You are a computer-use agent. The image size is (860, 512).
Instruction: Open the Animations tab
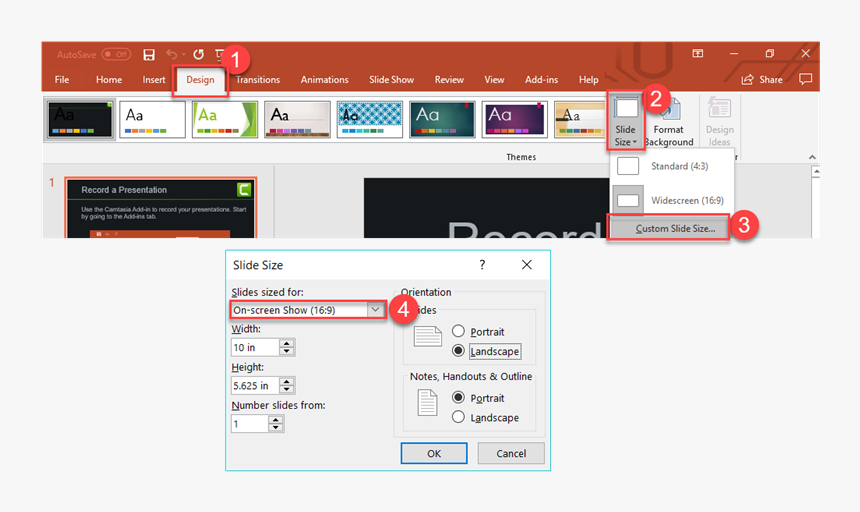(324, 79)
